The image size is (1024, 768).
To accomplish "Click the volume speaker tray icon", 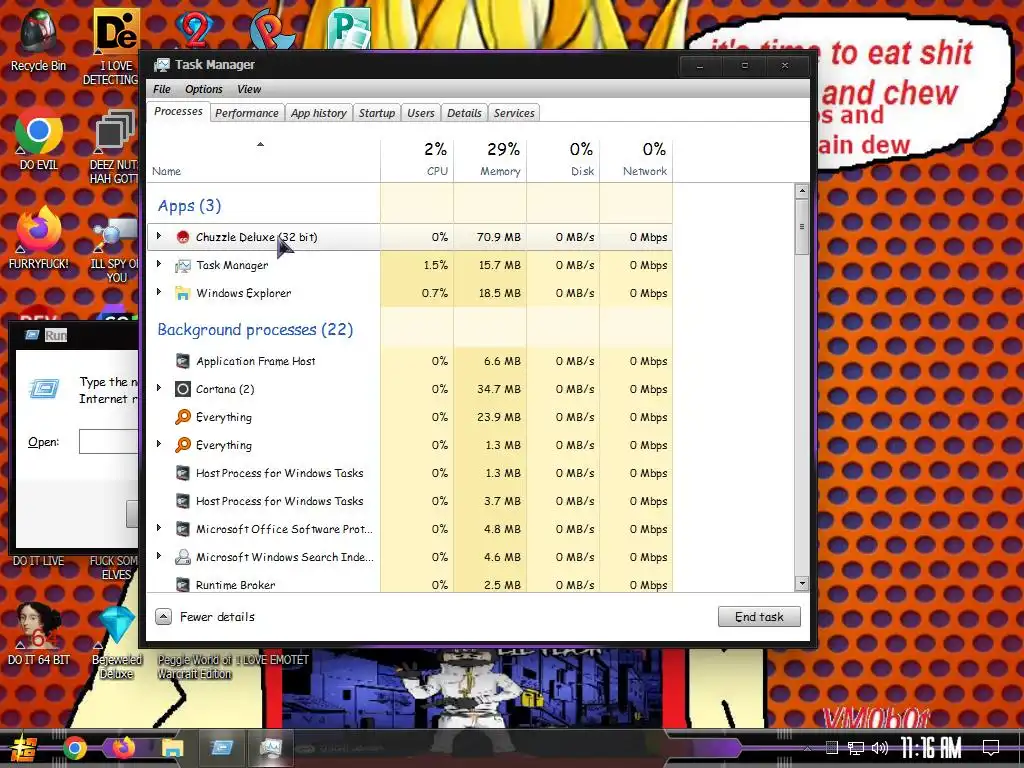I will [x=880, y=748].
